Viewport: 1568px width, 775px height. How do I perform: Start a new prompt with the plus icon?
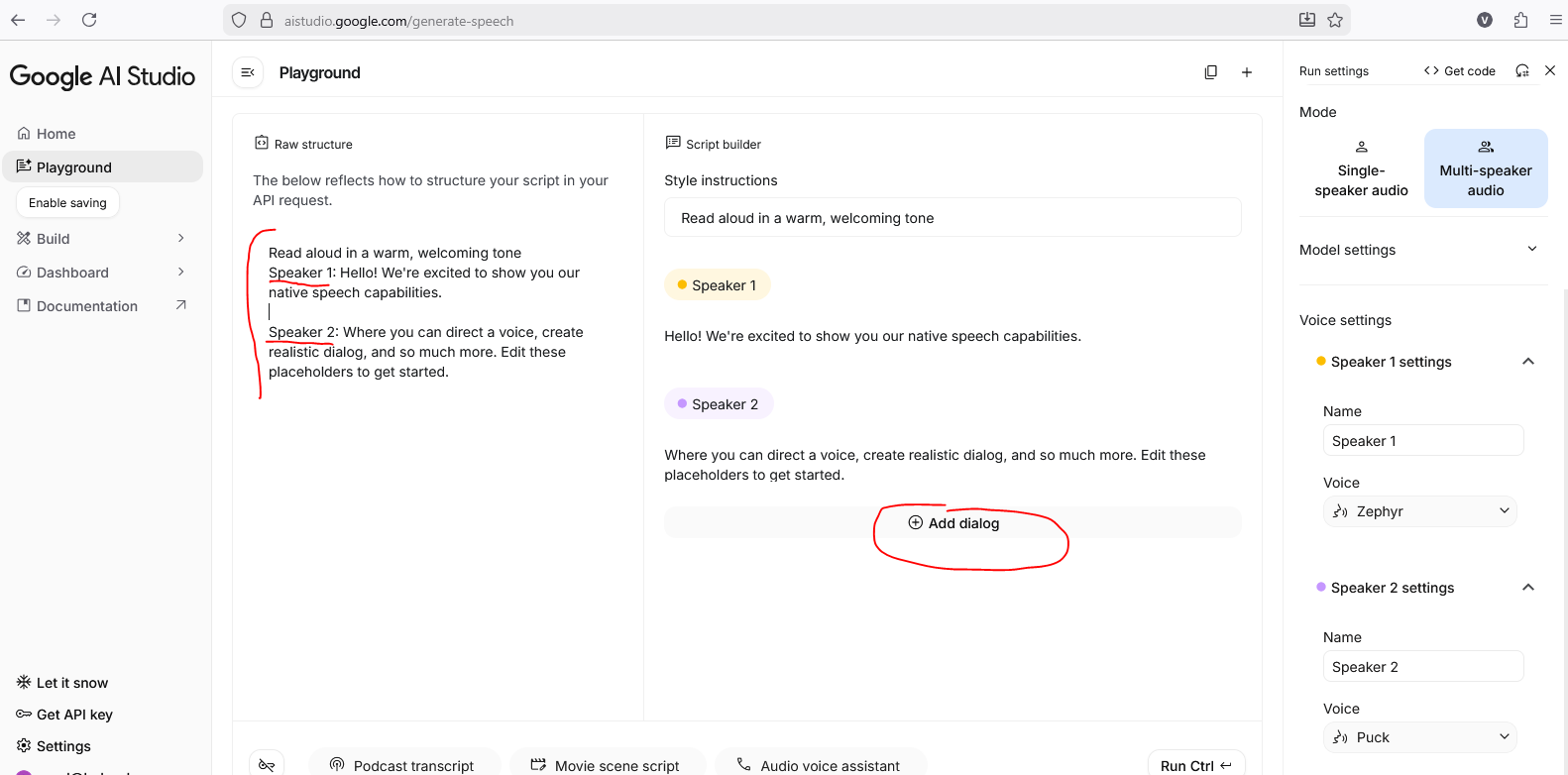coord(1247,72)
